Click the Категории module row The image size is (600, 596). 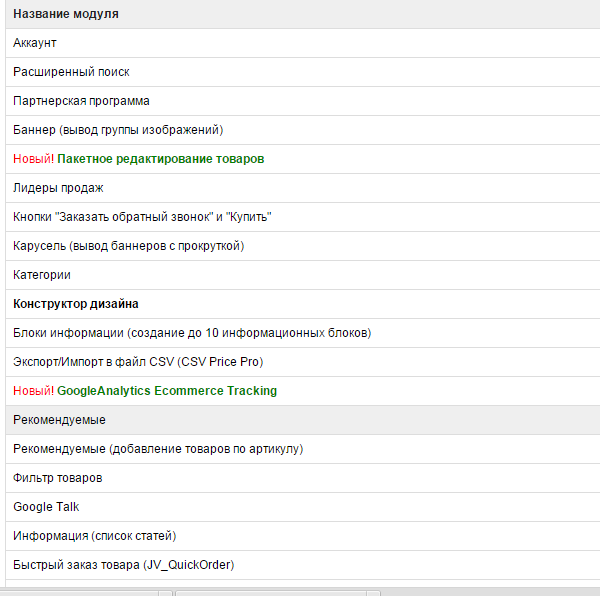coord(303,275)
